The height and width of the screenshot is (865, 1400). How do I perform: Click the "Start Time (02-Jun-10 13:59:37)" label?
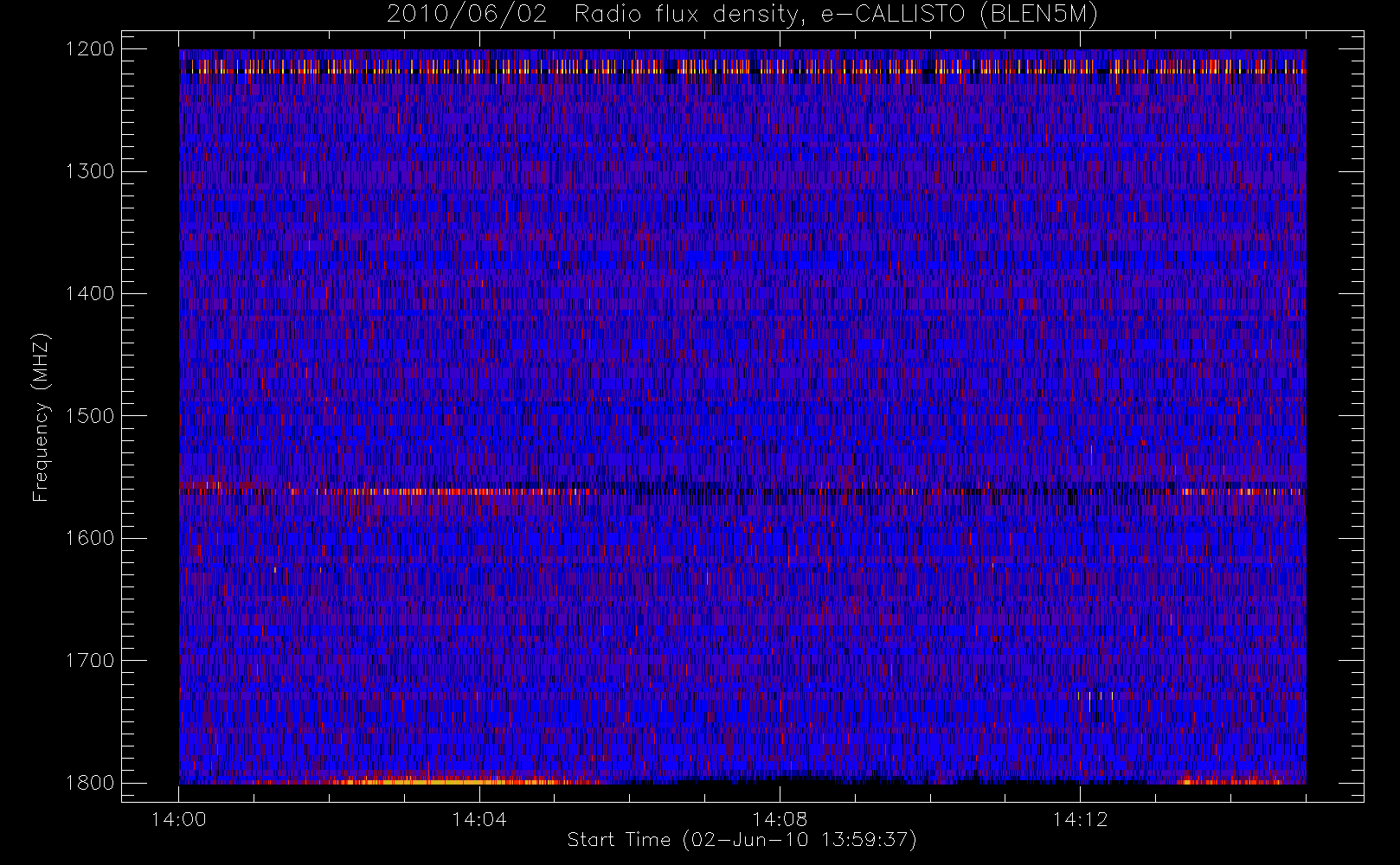click(742, 840)
